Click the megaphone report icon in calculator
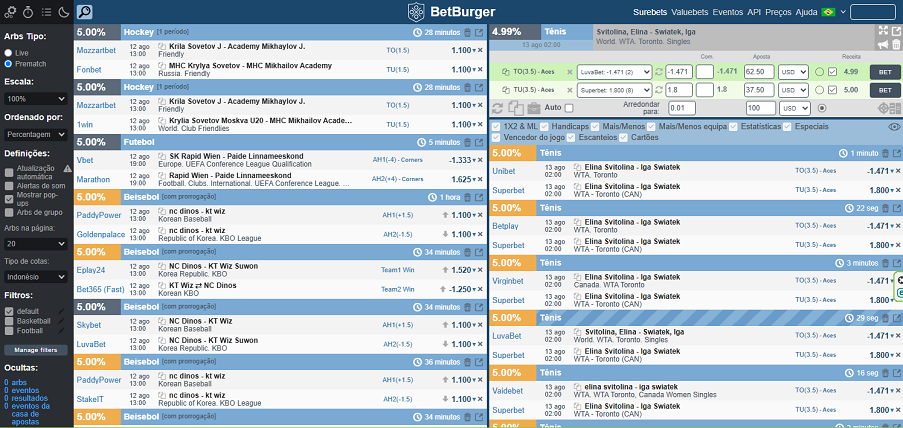The height and width of the screenshot is (428, 903). click(883, 44)
